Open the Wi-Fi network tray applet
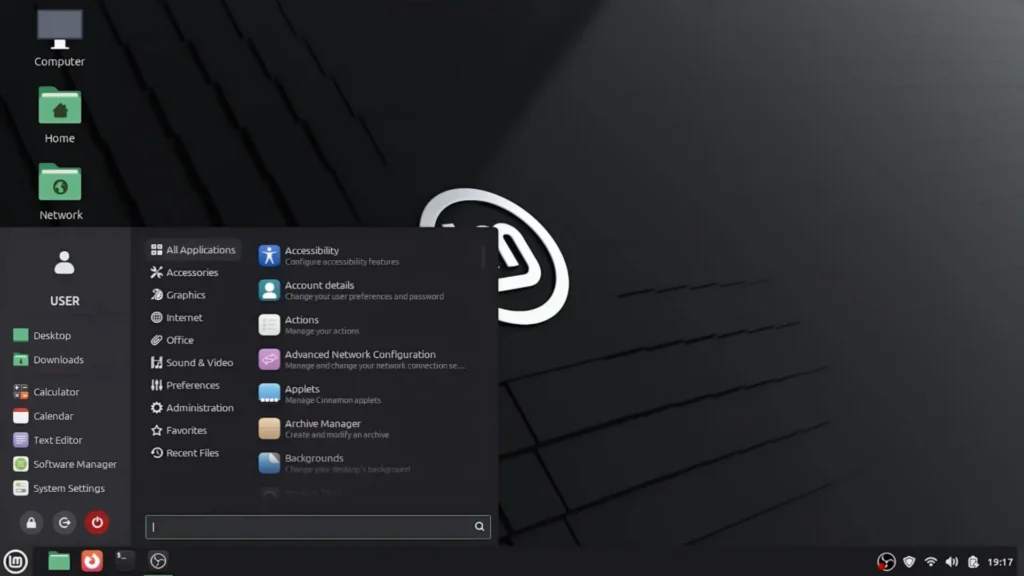 click(x=931, y=562)
